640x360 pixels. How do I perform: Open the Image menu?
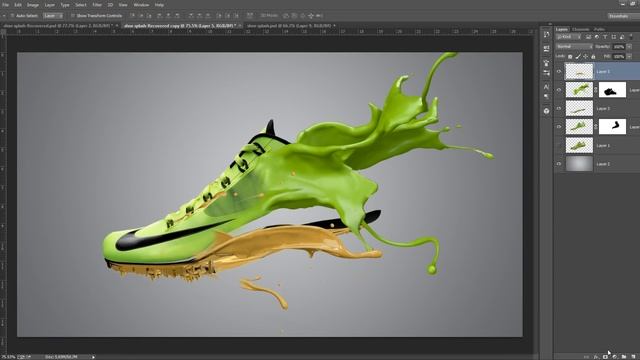tap(33, 5)
